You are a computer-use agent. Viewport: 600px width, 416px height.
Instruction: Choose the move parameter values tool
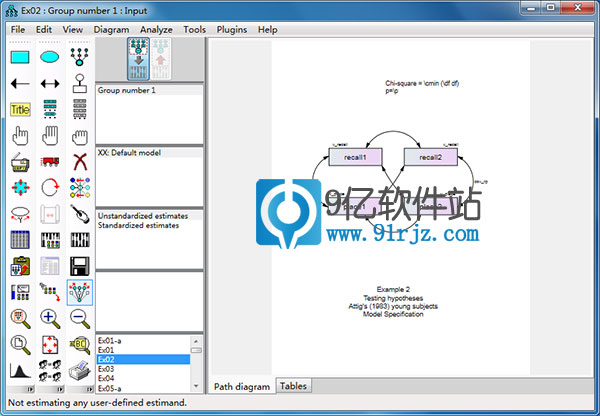(20, 214)
